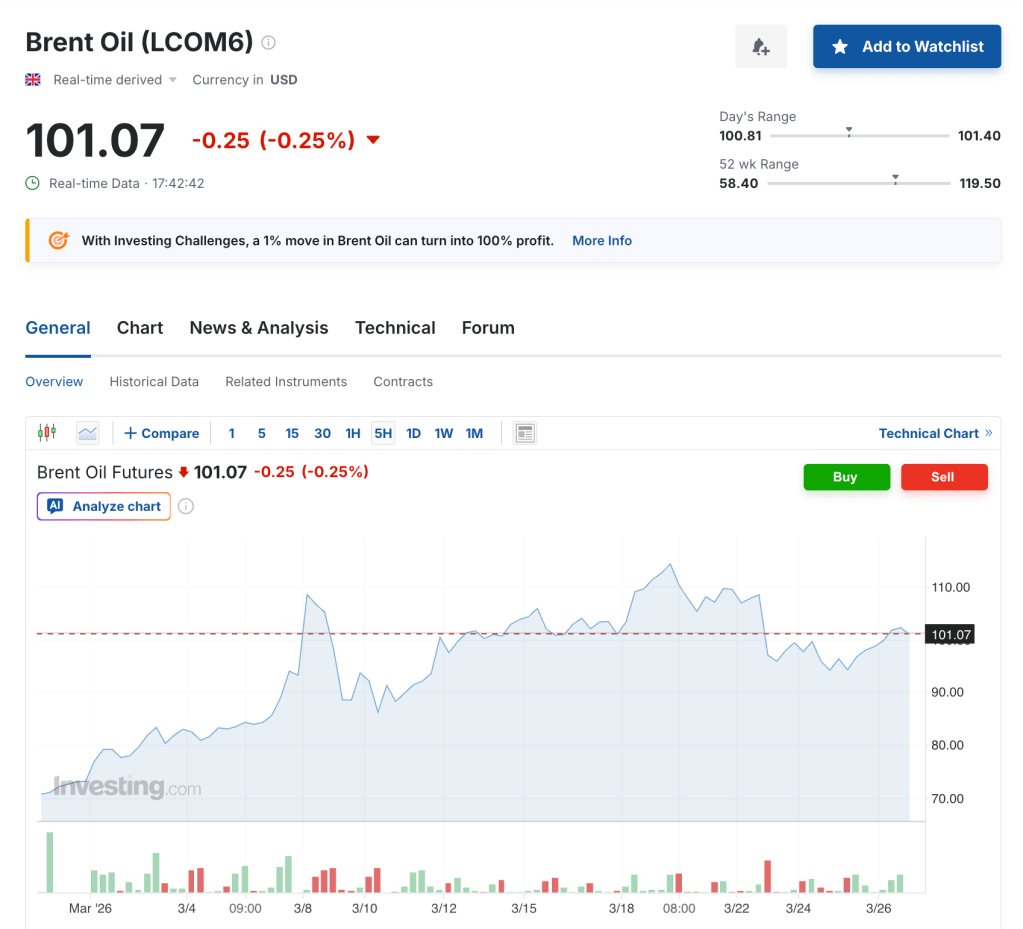Open Technical Chart expanded view link
Image resolution: width=1023 pixels, height=929 pixels.
point(935,433)
